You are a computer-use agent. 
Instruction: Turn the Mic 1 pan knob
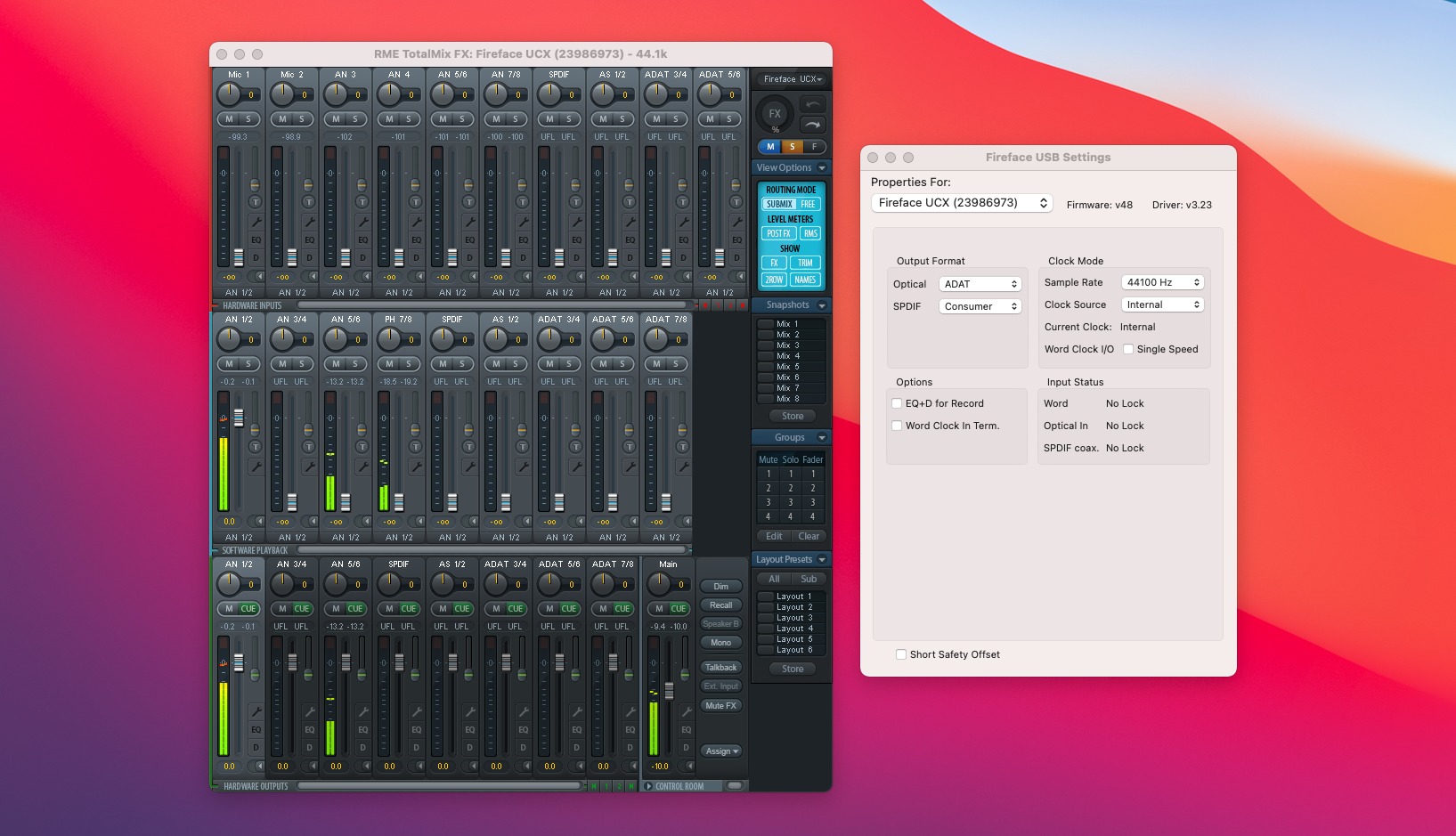[x=229, y=93]
